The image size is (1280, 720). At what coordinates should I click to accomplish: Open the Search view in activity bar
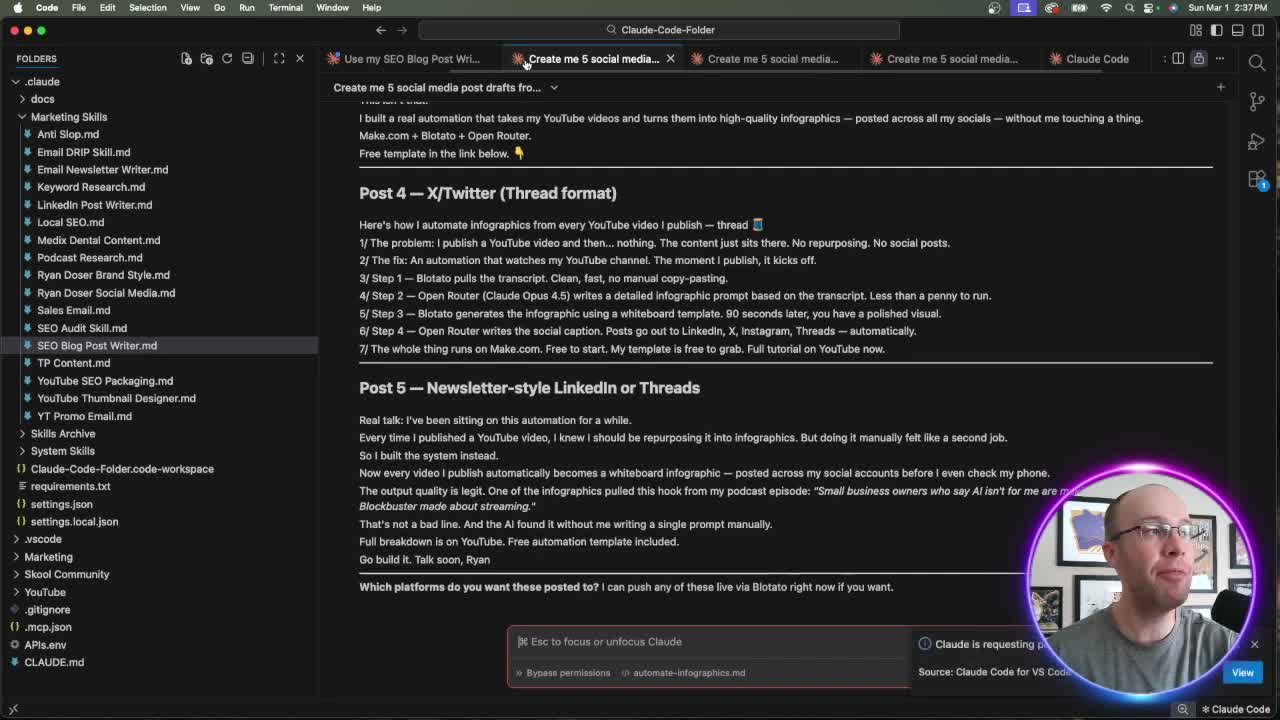[x=1257, y=63]
